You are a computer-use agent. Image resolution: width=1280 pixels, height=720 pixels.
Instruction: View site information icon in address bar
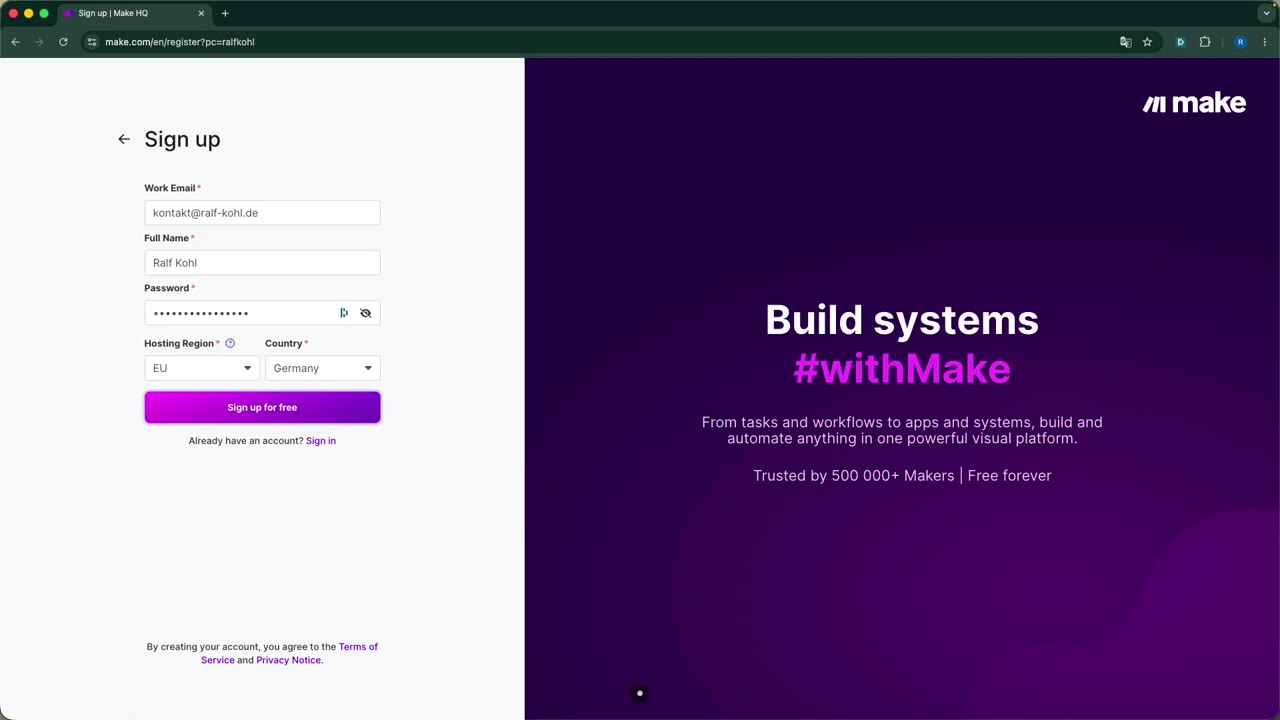click(91, 42)
